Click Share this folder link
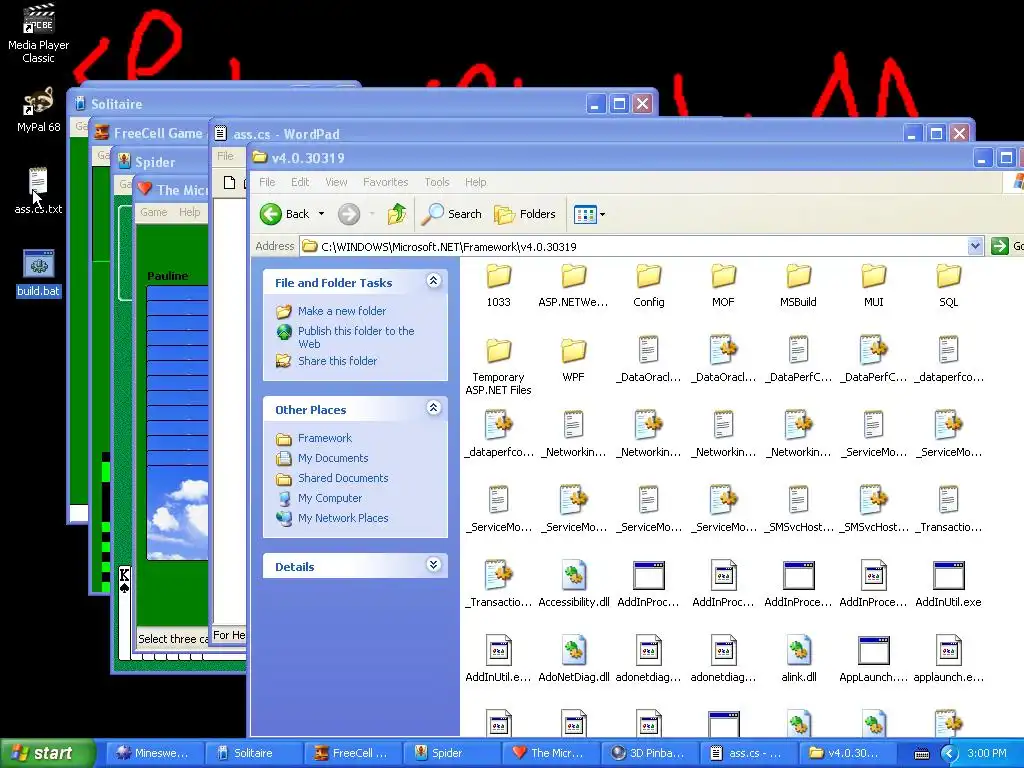Screen dimensions: 1024x768 337,360
